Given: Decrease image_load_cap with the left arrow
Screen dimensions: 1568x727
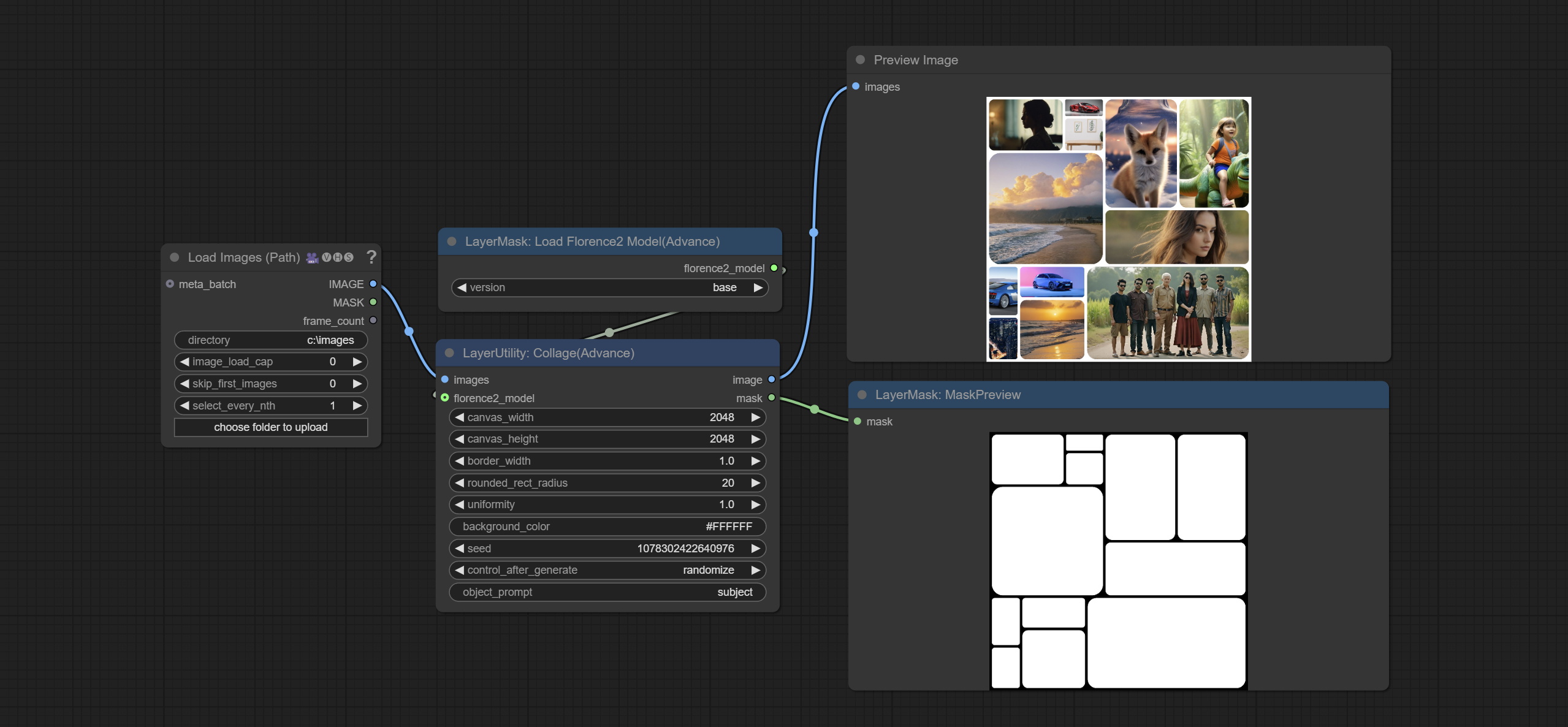Looking at the screenshot, I should point(185,362).
